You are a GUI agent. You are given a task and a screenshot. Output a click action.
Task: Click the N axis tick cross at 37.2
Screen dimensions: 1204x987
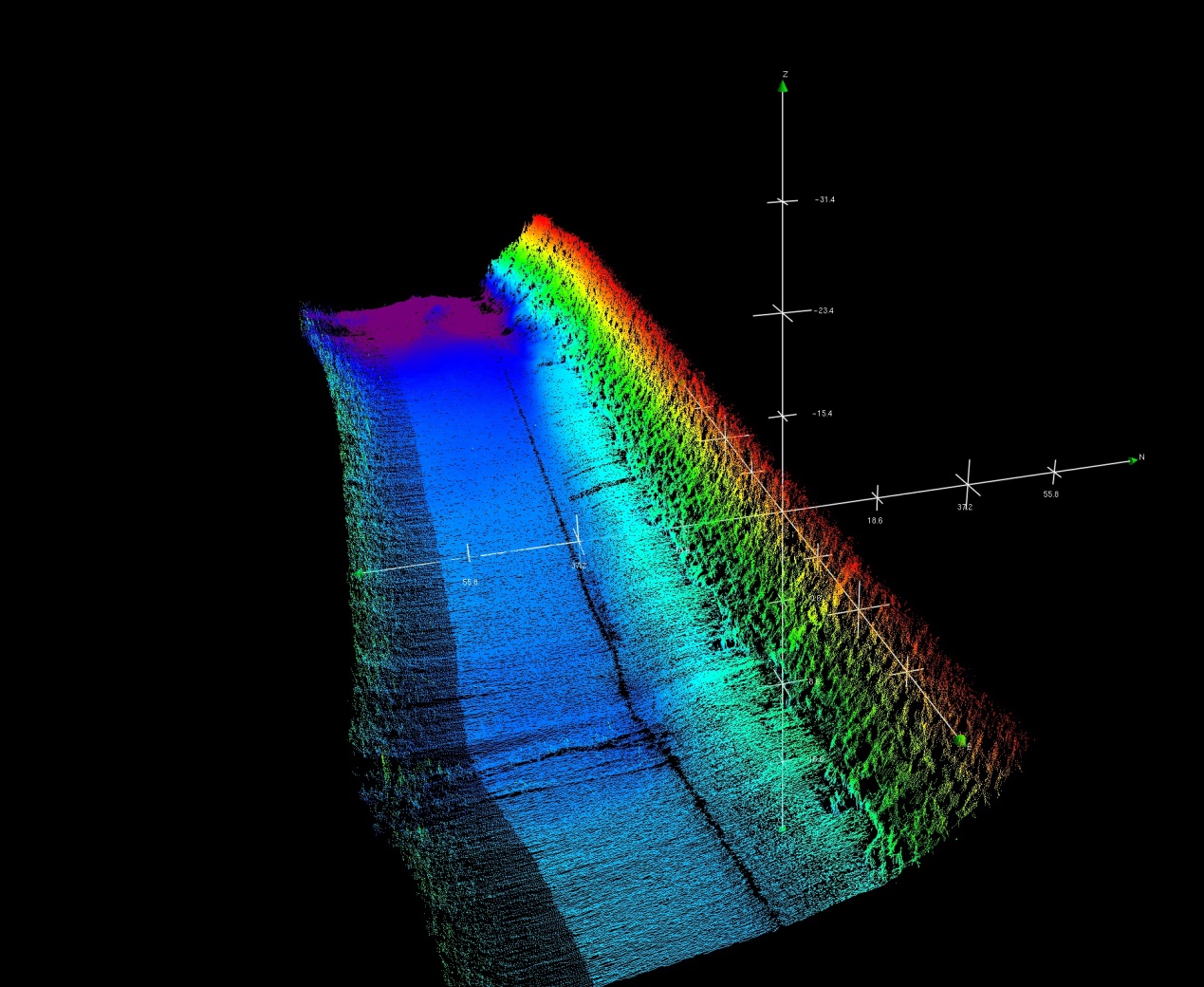coord(968,484)
